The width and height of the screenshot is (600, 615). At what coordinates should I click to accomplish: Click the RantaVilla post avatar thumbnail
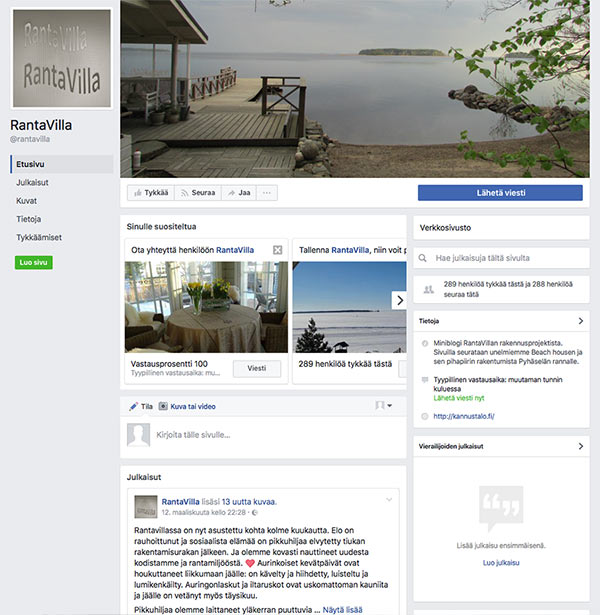click(146, 506)
